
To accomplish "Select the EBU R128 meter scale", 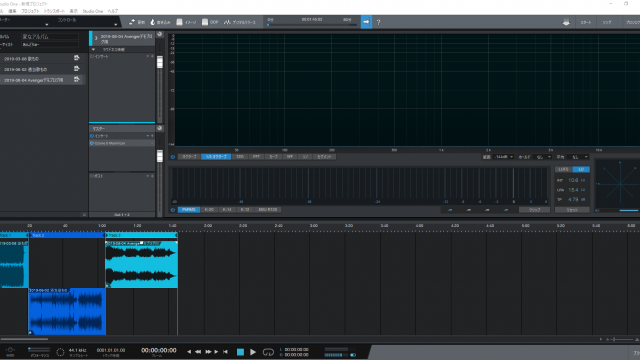I will (x=268, y=210).
